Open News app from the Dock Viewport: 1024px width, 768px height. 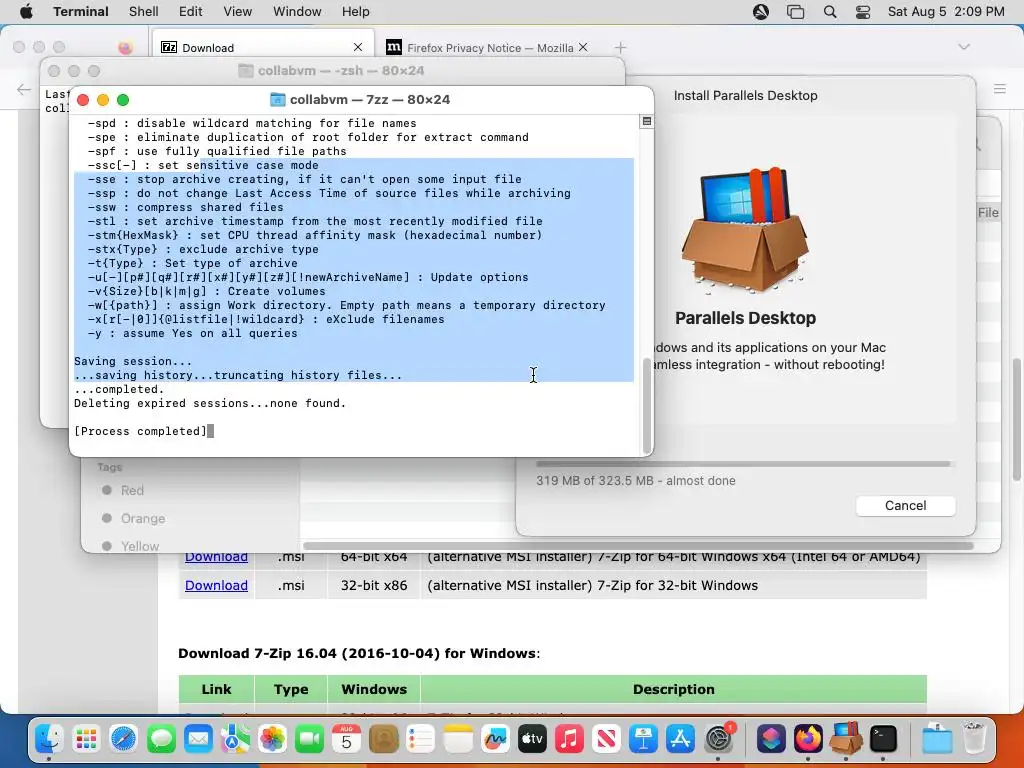click(x=606, y=739)
